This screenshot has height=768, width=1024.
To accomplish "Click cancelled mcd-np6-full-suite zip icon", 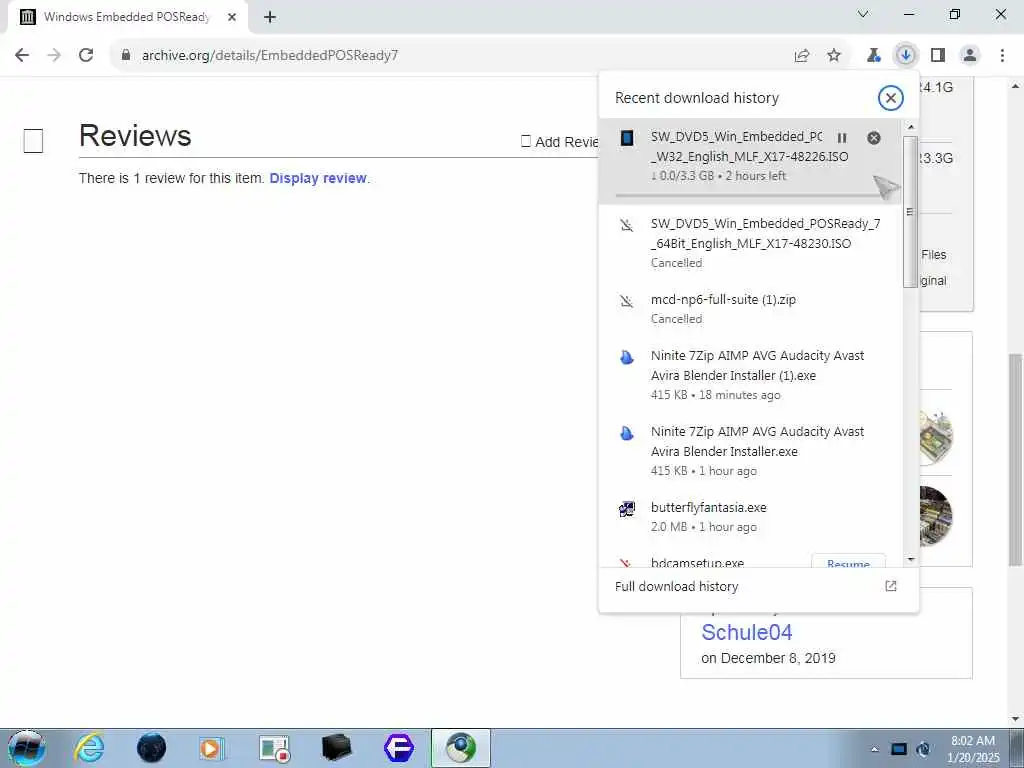I will coord(627,301).
